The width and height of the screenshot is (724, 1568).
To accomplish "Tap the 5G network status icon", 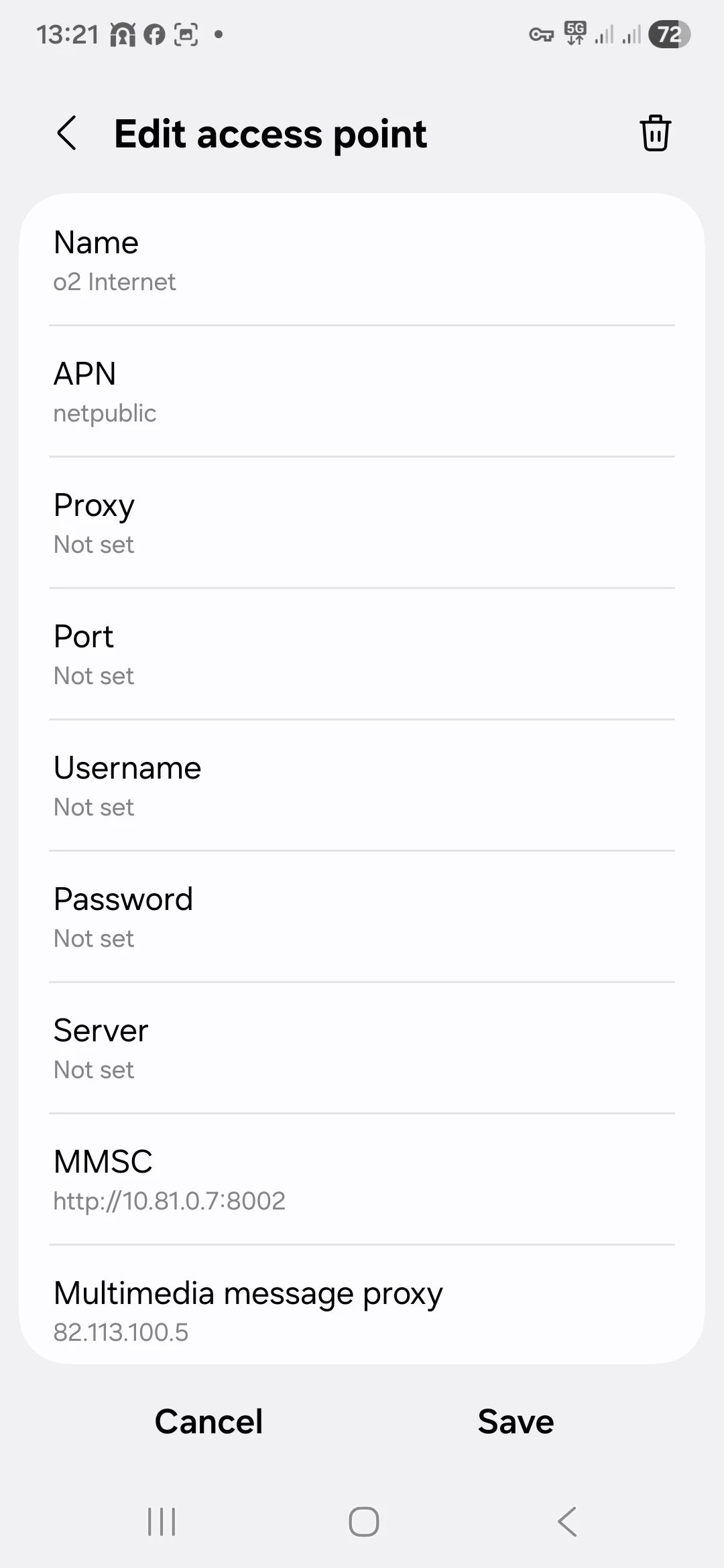I will point(575,34).
